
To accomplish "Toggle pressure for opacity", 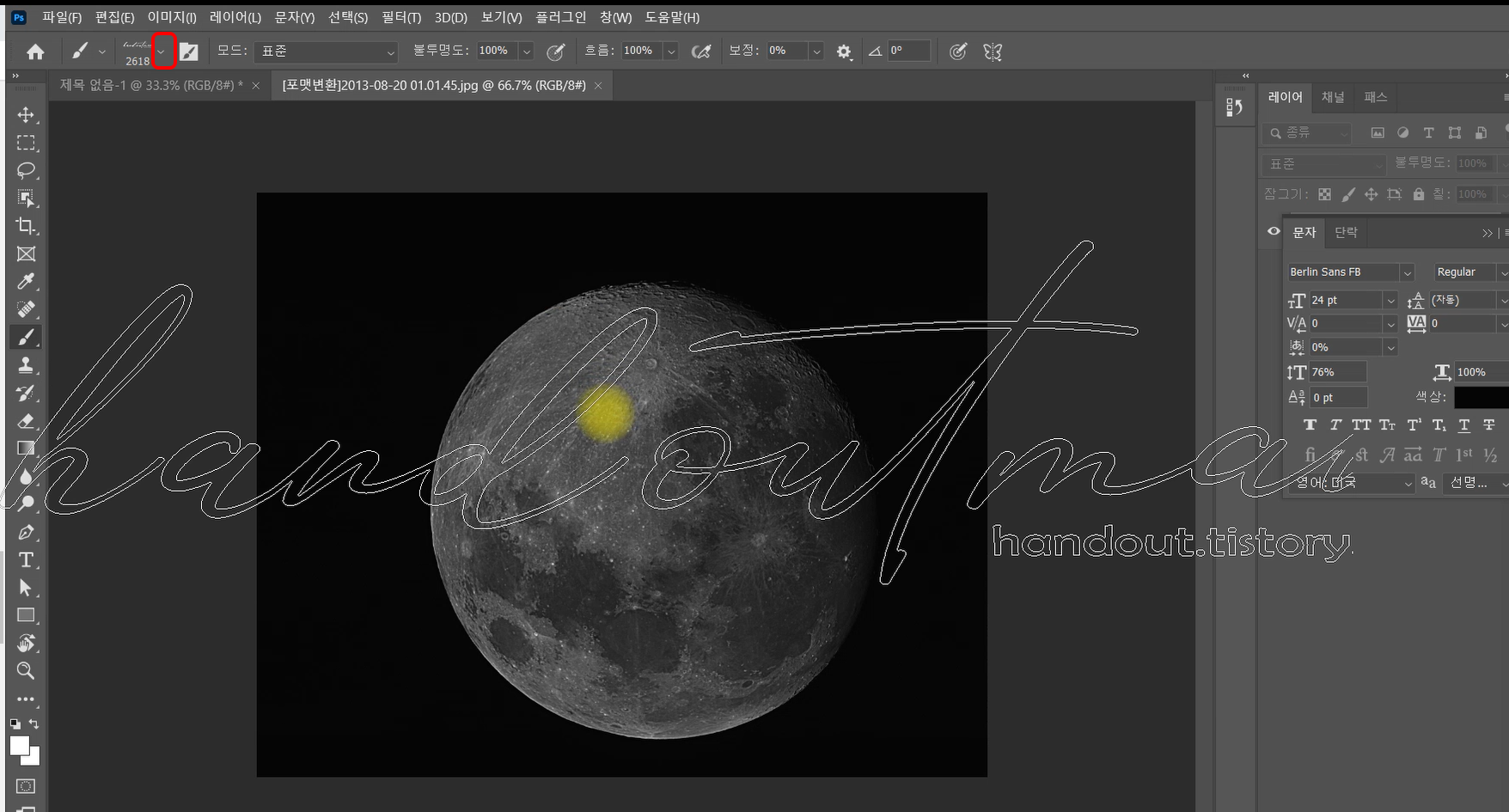I will point(556,52).
